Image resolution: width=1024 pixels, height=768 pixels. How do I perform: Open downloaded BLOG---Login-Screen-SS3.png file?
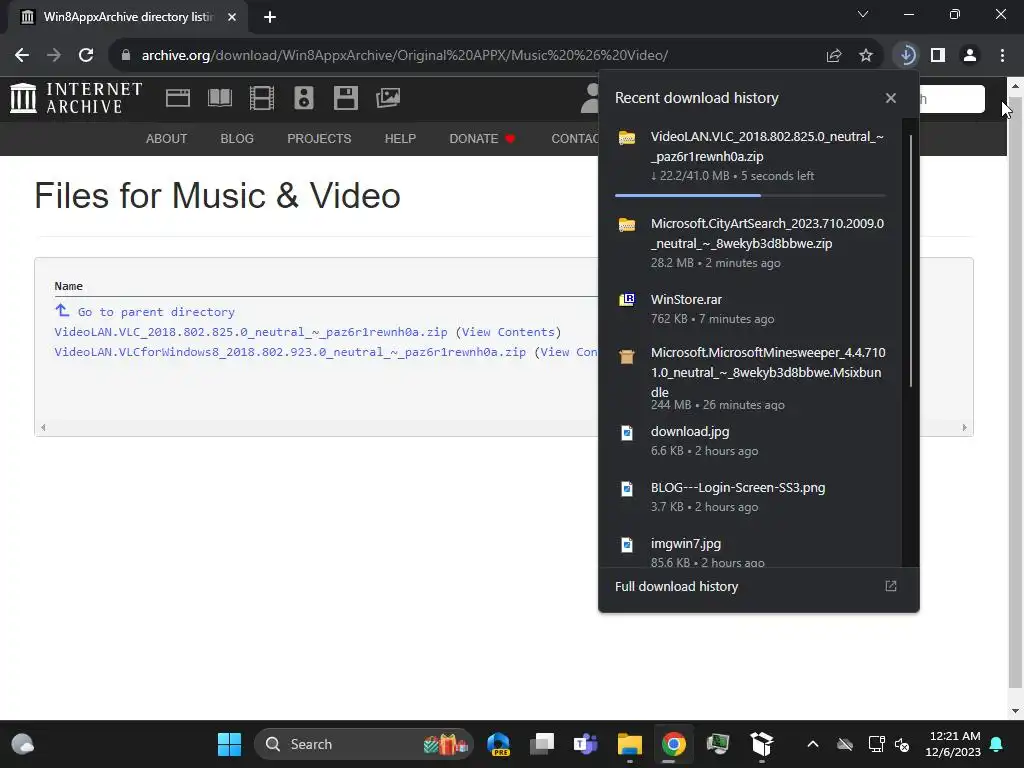pos(751,496)
